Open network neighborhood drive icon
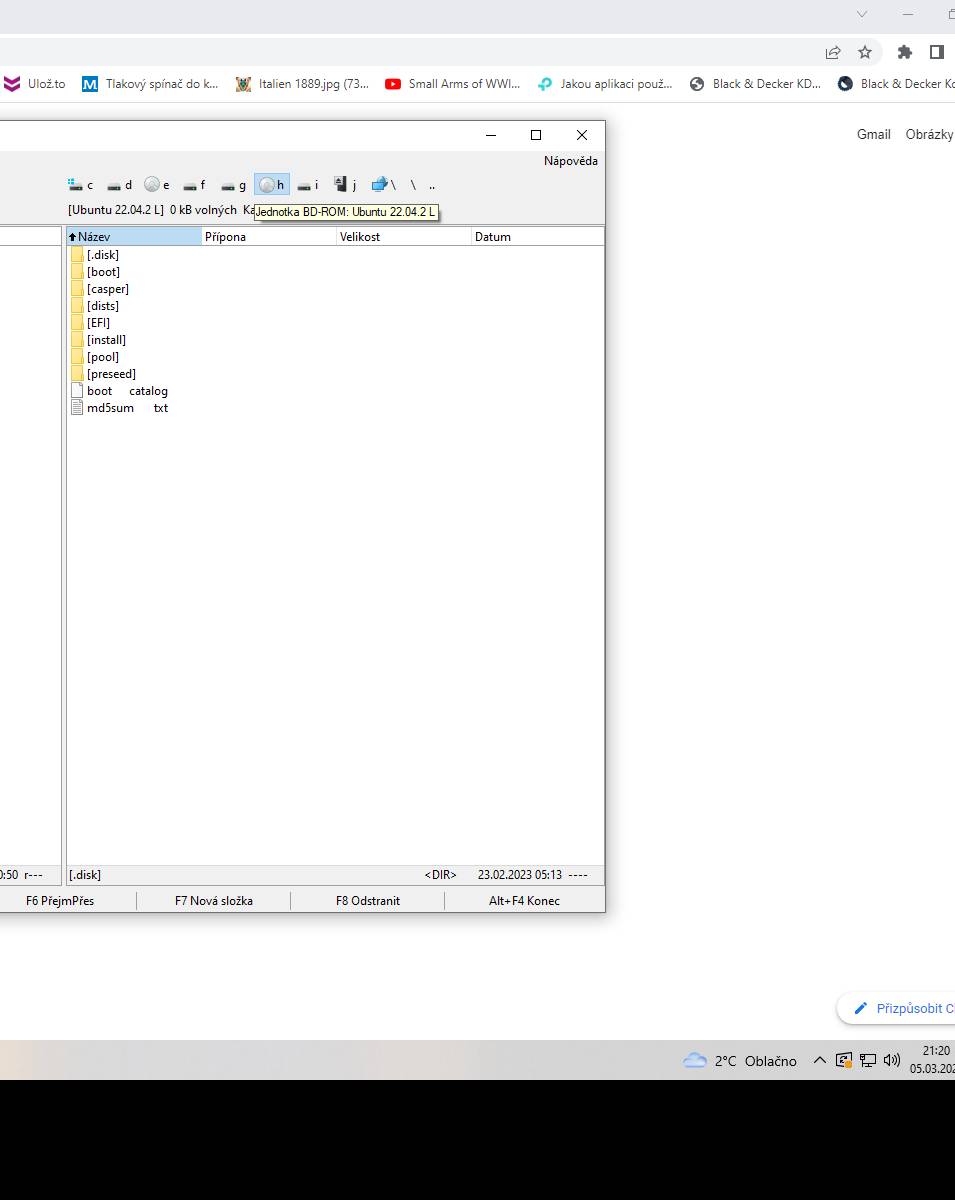The width and height of the screenshot is (955, 1200). (x=384, y=185)
